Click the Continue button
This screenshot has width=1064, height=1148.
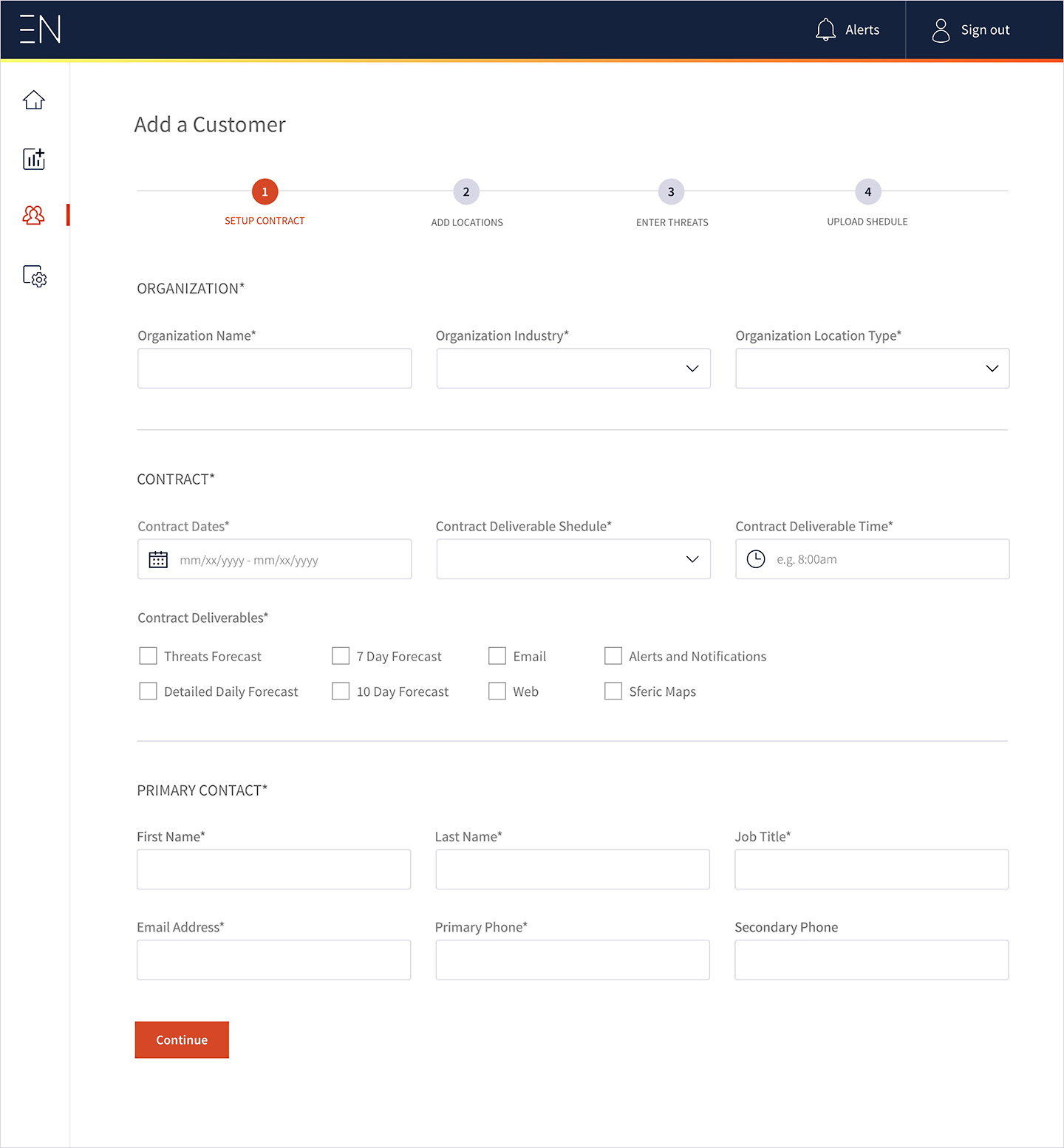182,1039
